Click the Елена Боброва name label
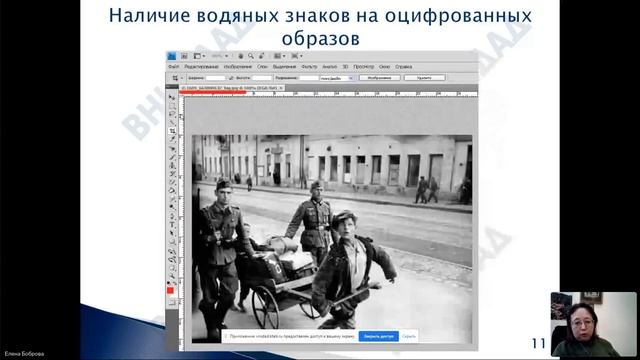The width and height of the screenshot is (640, 360). (24, 354)
